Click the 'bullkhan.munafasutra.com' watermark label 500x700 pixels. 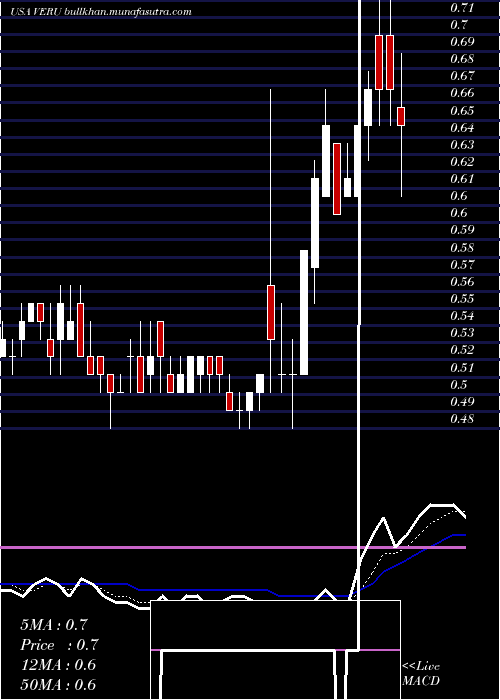pyautogui.click(x=128, y=12)
